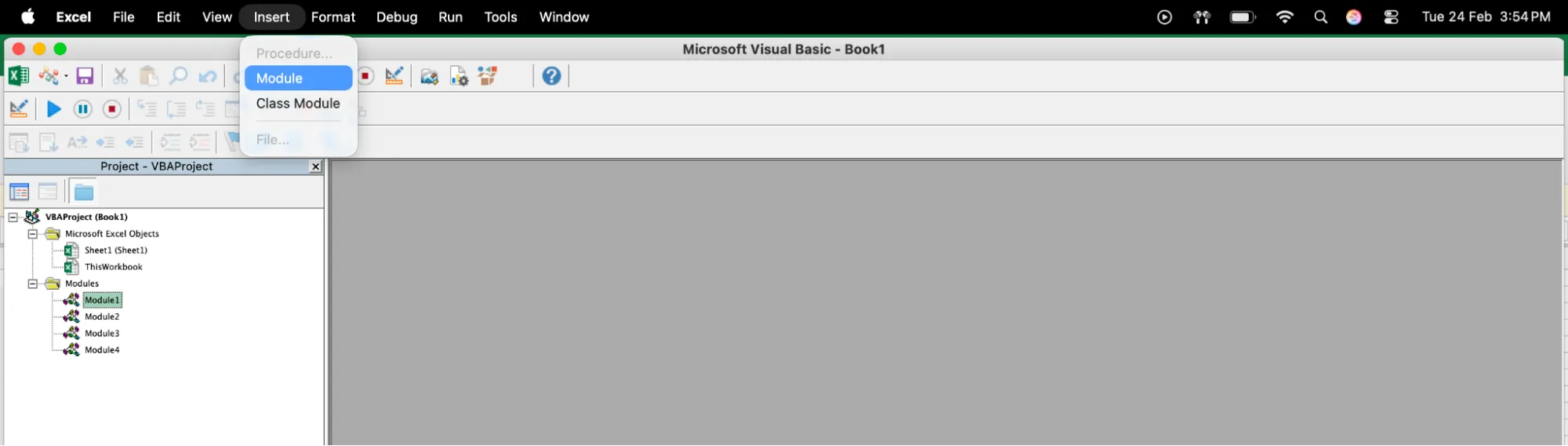Toggle Folders view in Project panel
1568x446 pixels.
pos(83,192)
